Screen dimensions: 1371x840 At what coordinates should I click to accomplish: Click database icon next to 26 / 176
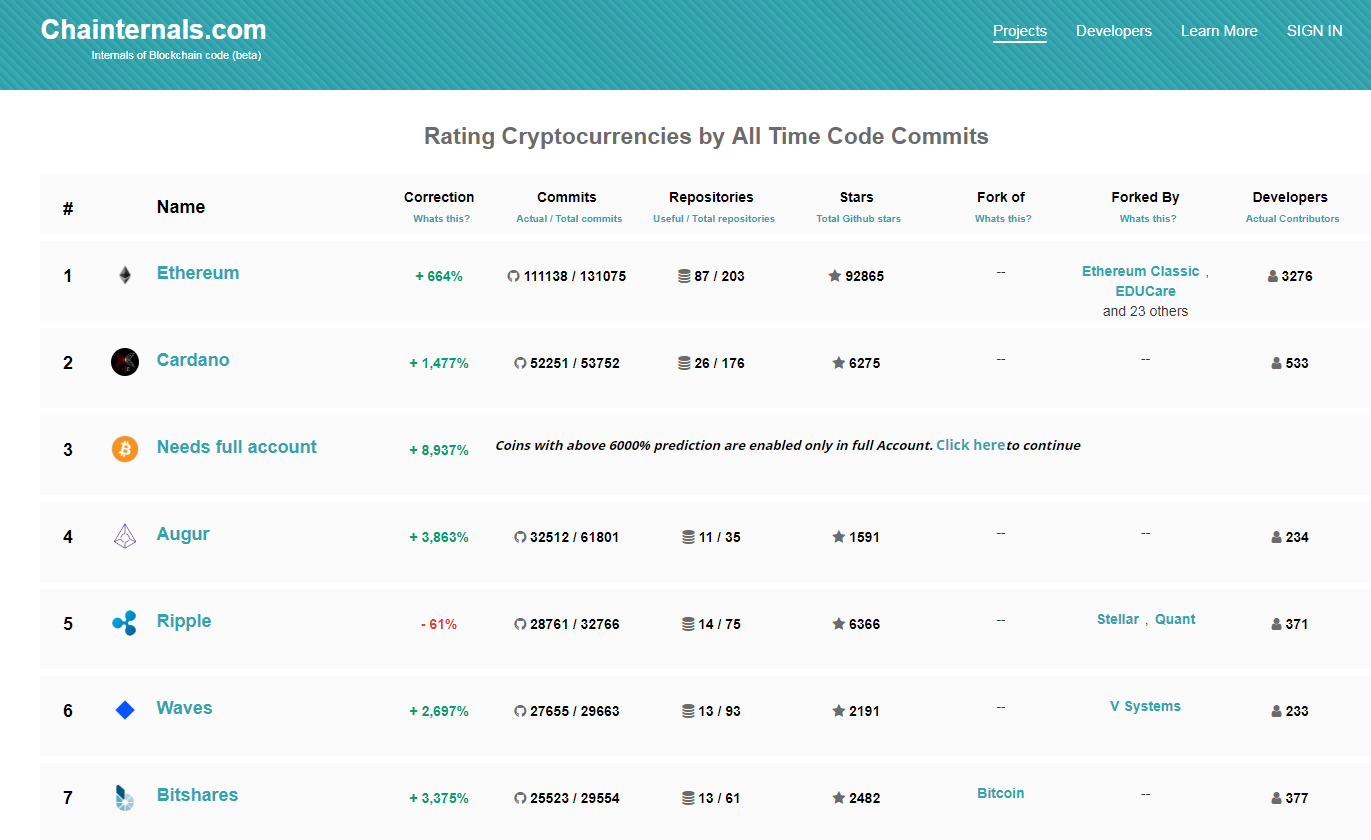[684, 363]
